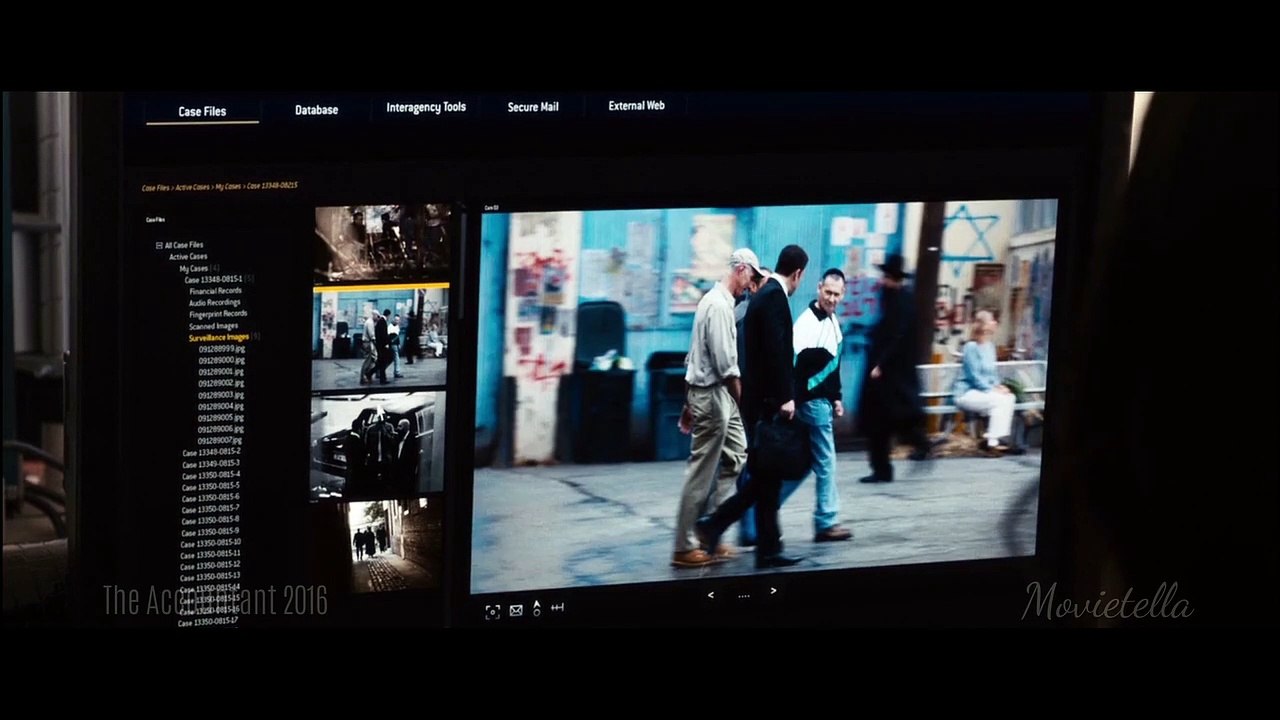
Task: Click the focus target icon under the photo
Action: (x=492, y=611)
